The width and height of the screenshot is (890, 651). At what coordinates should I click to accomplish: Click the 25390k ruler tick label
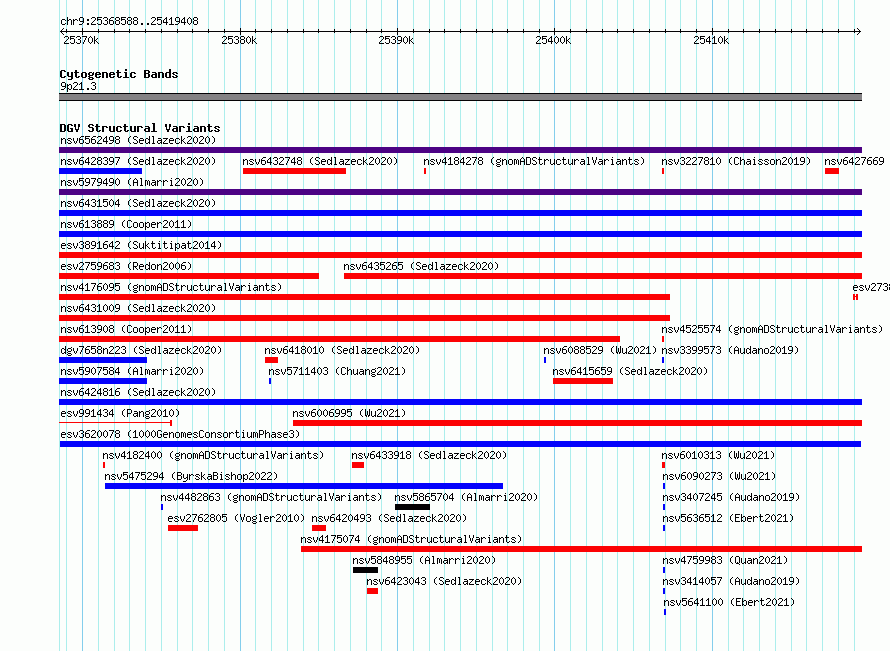coord(396,40)
